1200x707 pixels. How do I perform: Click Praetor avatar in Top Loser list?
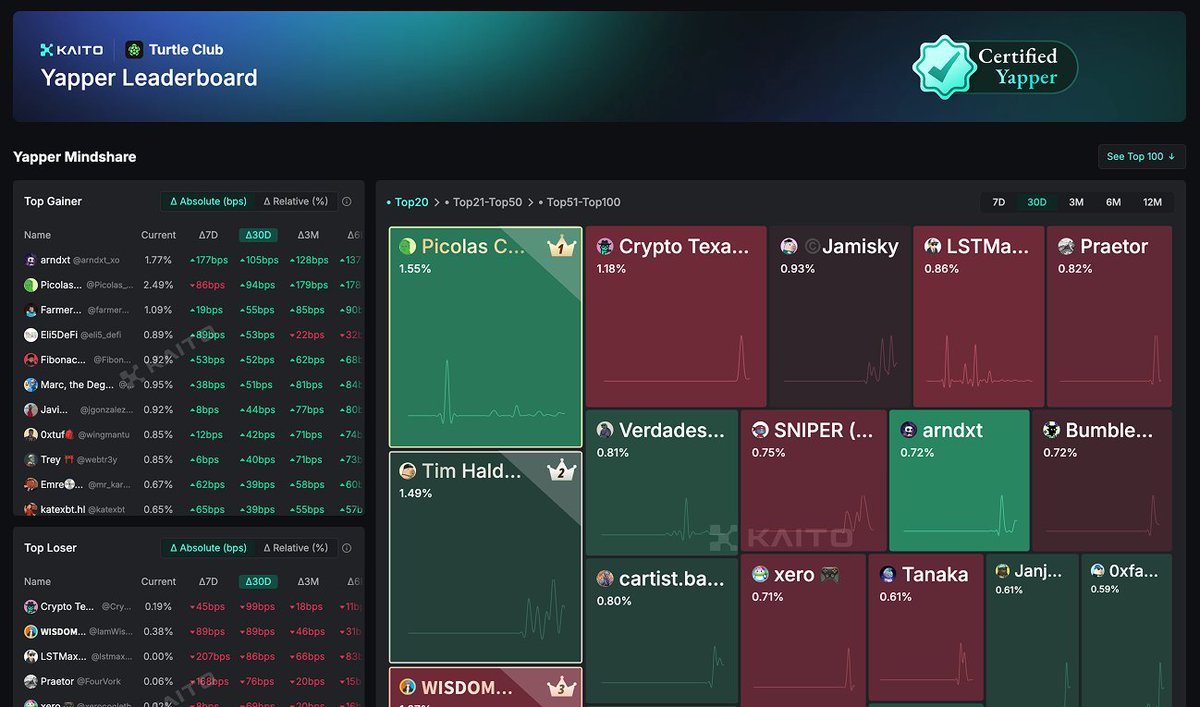point(31,682)
